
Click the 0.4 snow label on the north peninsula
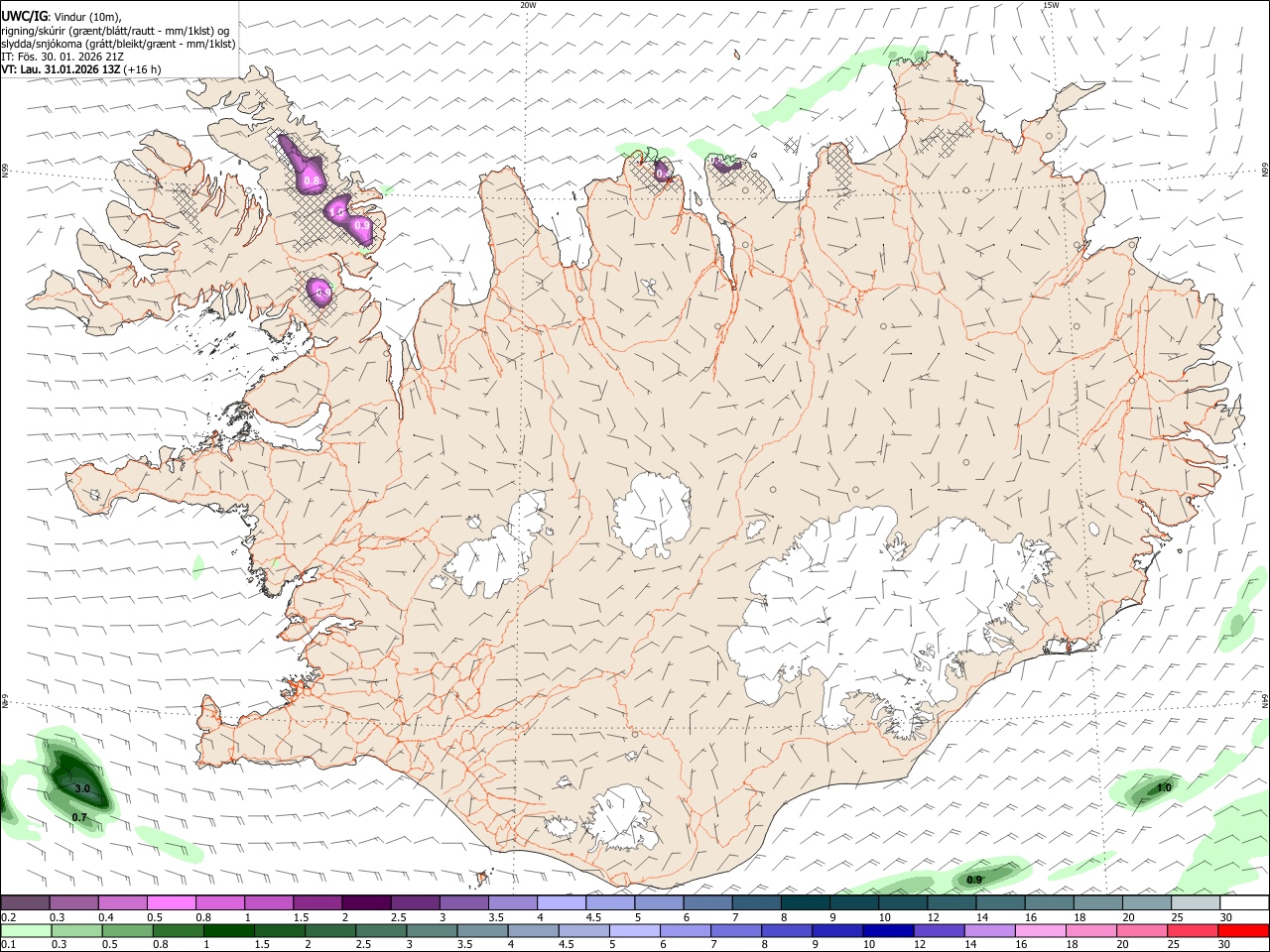click(664, 174)
